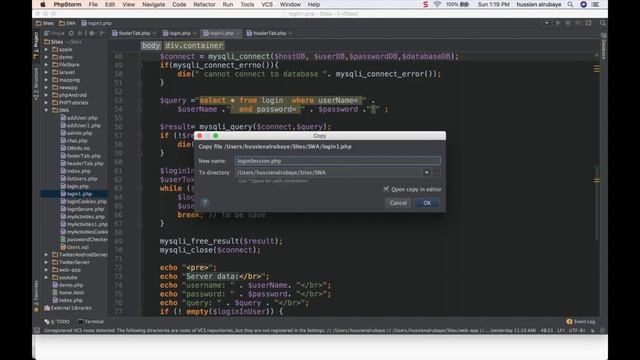640x360 pixels.
Task: Switch to the login.php editor tab
Action: coord(180,33)
